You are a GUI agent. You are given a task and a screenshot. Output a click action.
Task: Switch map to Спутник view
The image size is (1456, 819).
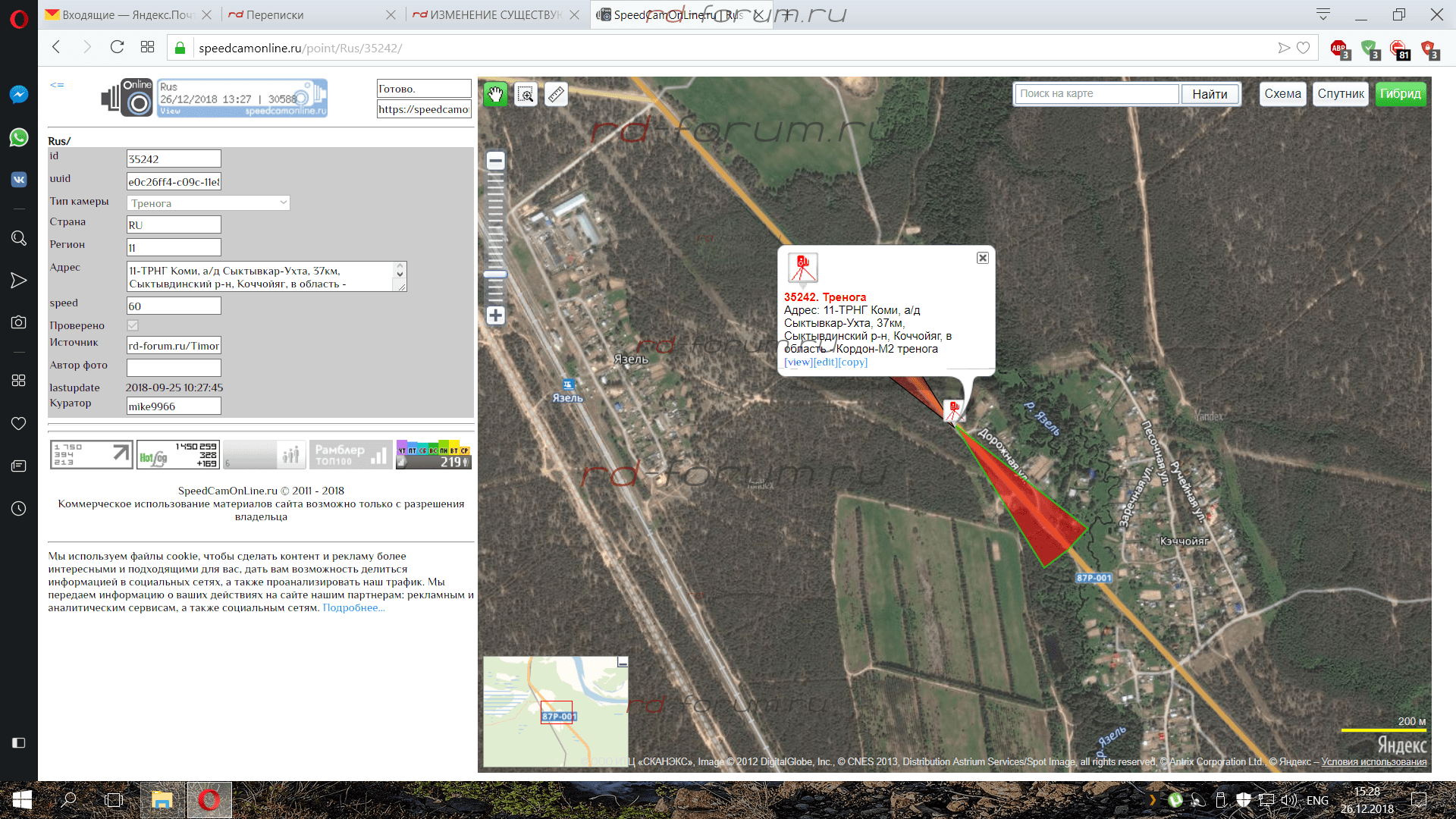(x=1341, y=93)
